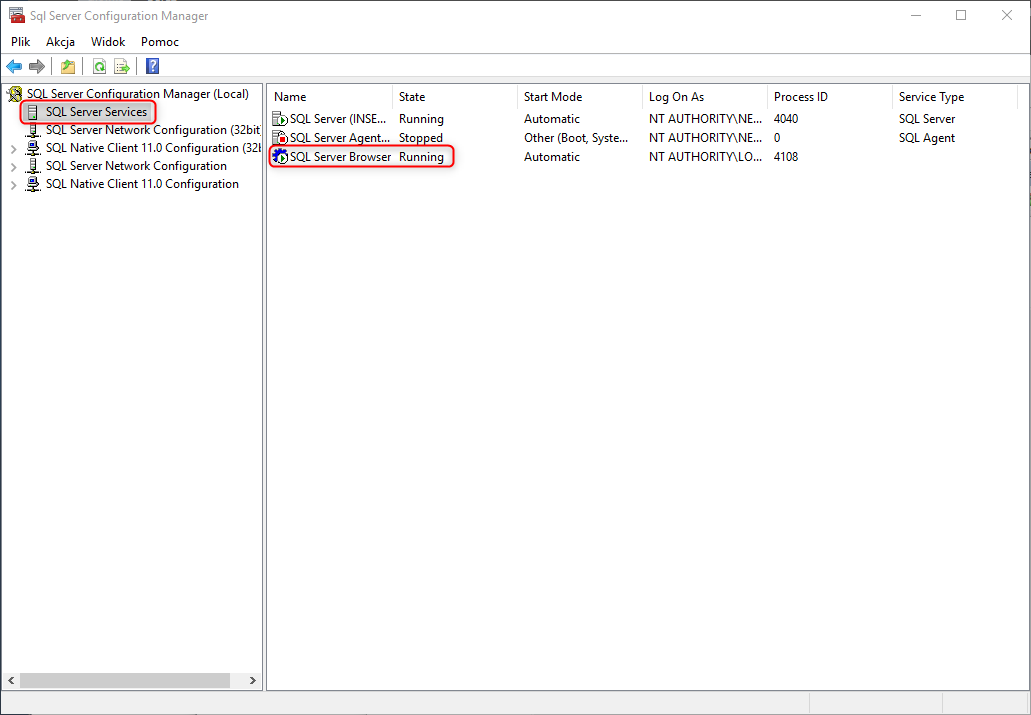The width and height of the screenshot is (1031, 715).
Task: Sort by the Log On As column header
Action: (705, 97)
